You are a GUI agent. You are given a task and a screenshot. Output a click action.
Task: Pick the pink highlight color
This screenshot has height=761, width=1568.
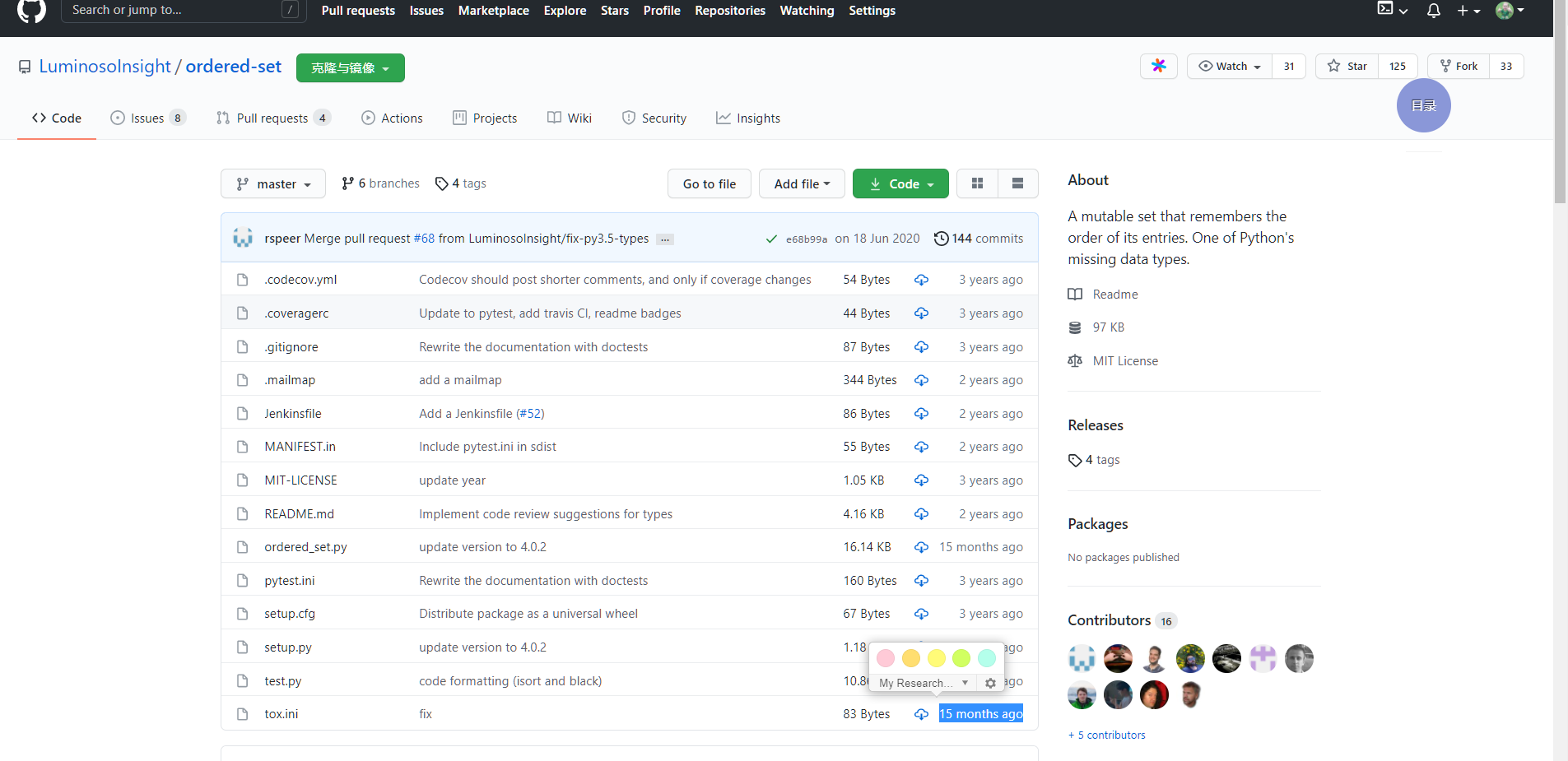(886, 658)
